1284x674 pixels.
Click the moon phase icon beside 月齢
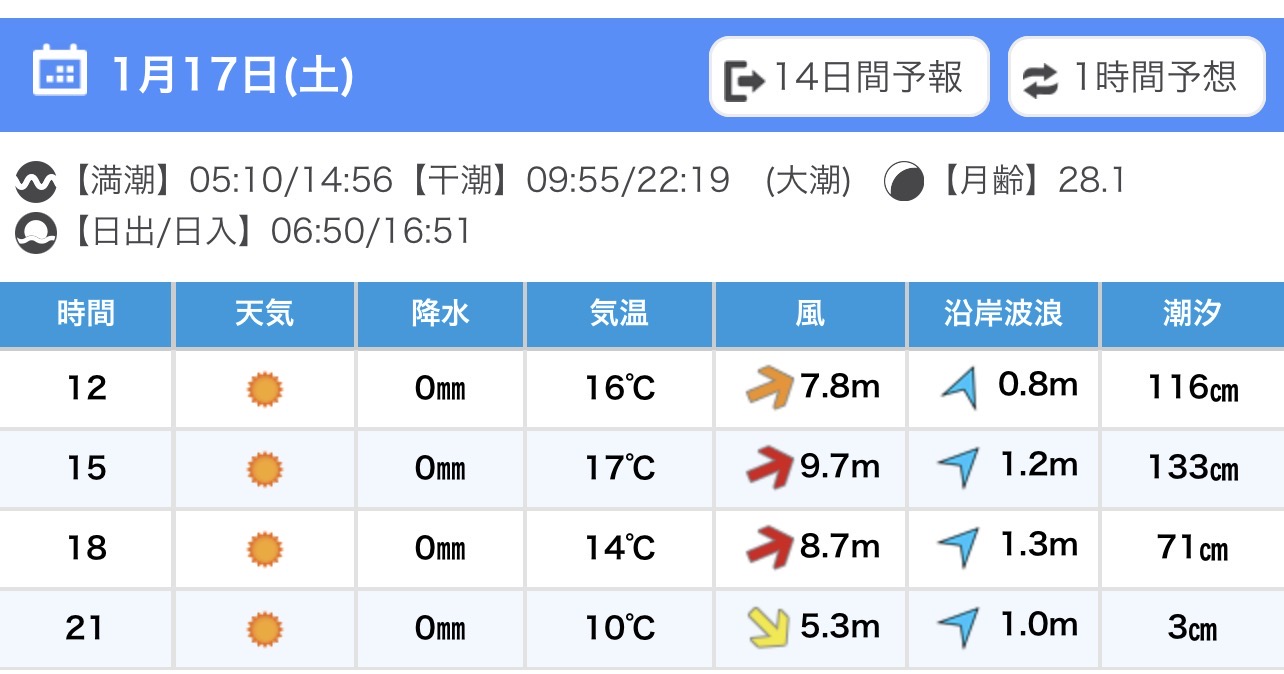pyautogui.click(x=904, y=183)
